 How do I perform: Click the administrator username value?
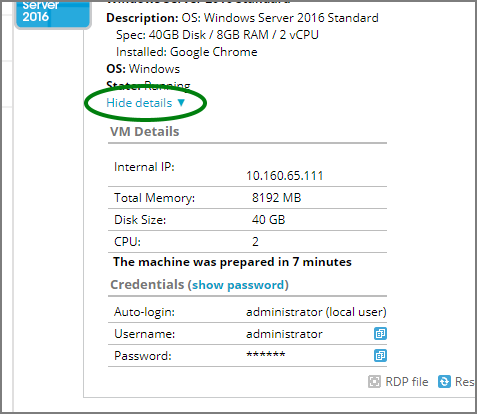(284, 334)
